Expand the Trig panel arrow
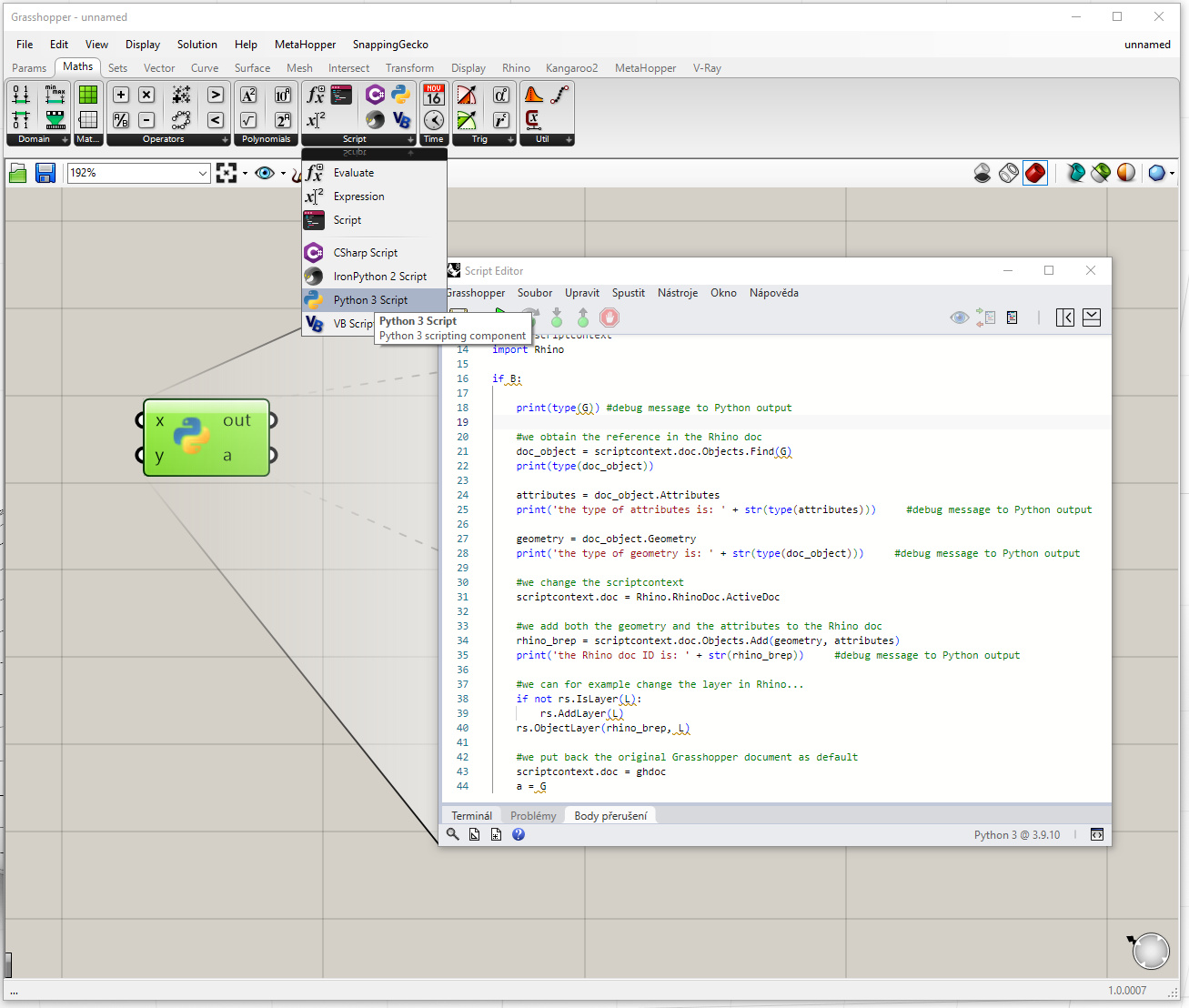The height and width of the screenshot is (1008, 1189). [x=510, y=140]
